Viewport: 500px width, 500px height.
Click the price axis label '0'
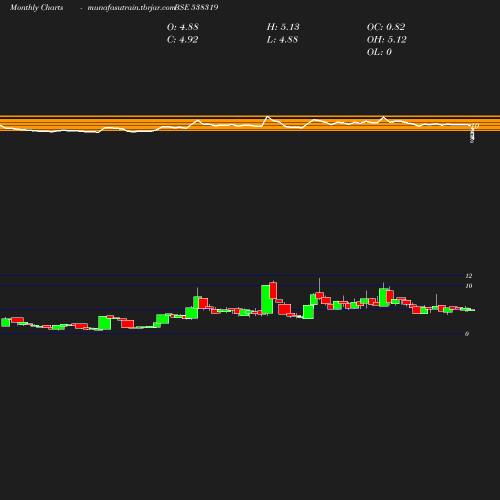467,334
